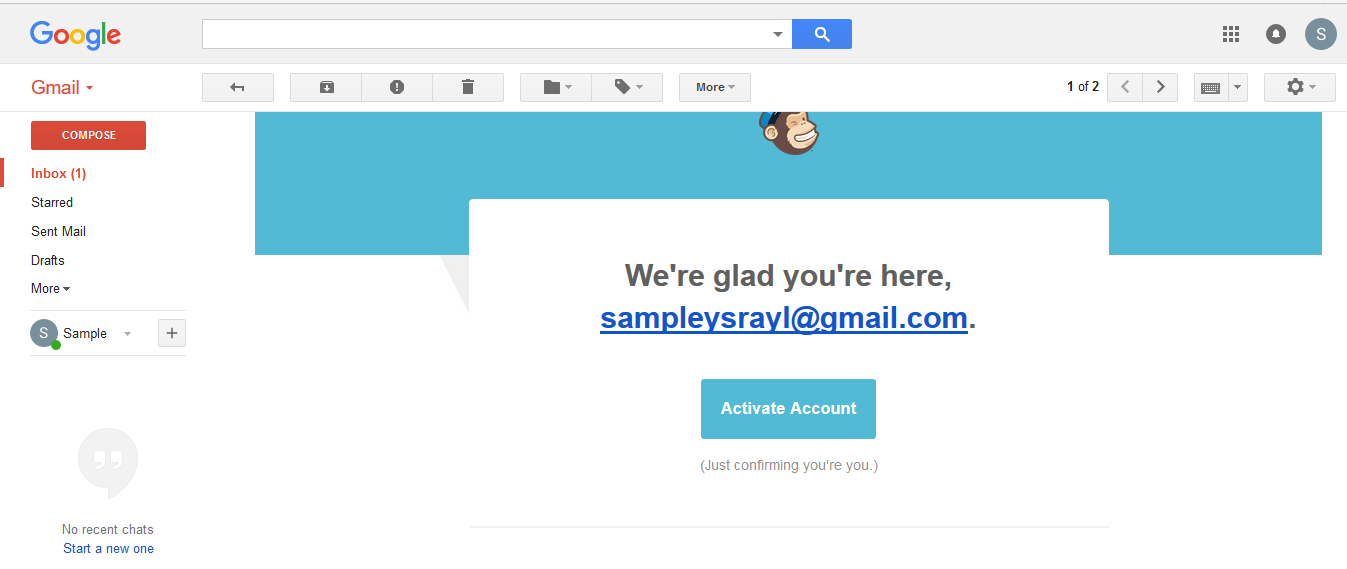Viewport: 1347px width, 569px height.
Task: Click Start a new one chat link
Action: point(108,548)
